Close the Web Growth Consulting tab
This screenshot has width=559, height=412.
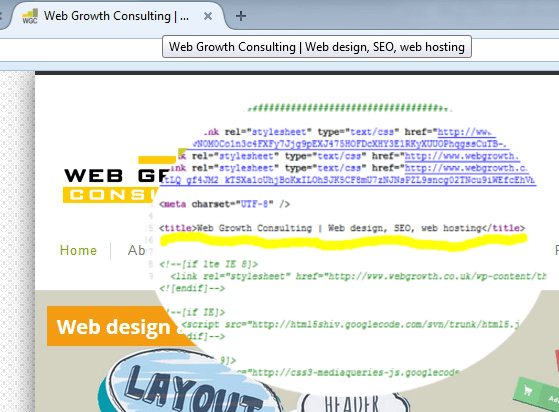coord(208,16)
